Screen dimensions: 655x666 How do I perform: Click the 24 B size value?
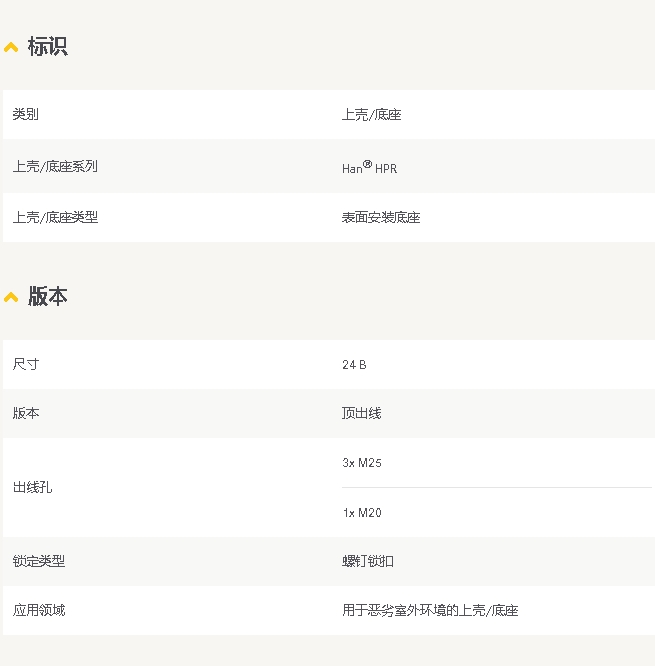(x=354, y=365)
